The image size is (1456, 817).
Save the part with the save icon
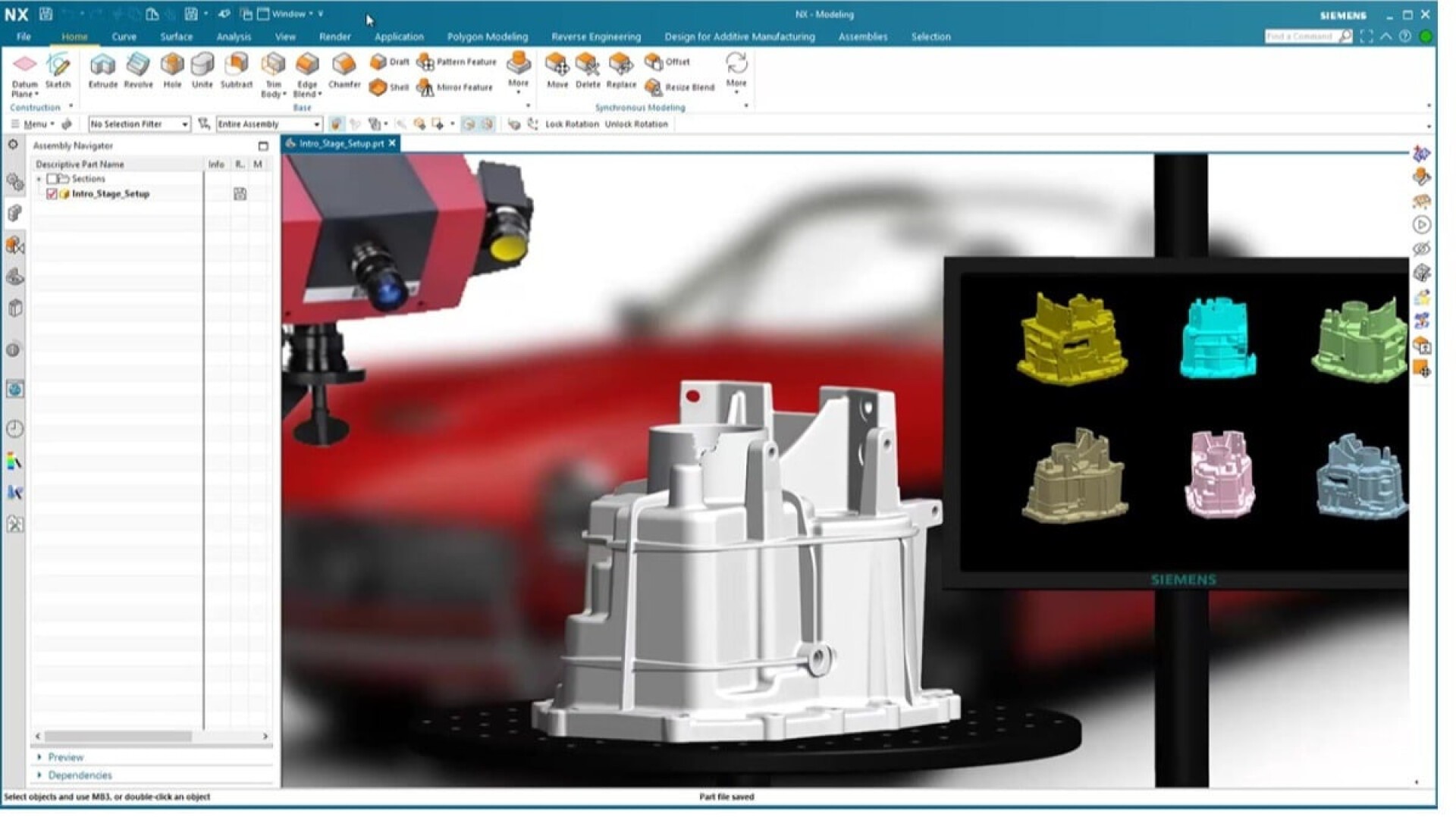click(x=45, y=14)
